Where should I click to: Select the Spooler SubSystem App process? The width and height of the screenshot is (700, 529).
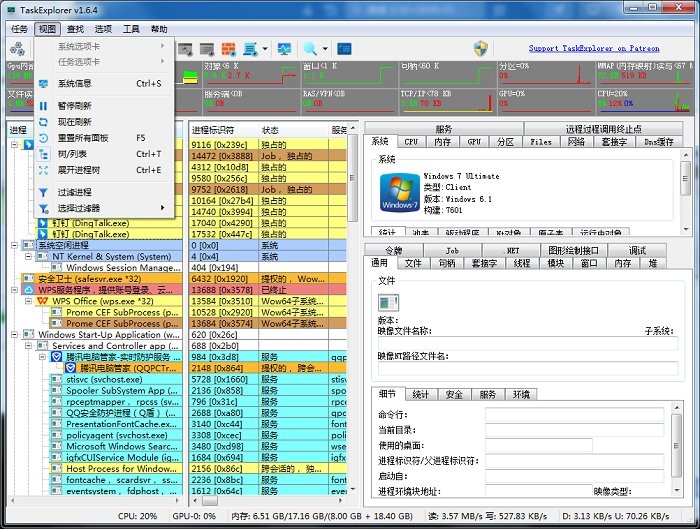[116, 390]
